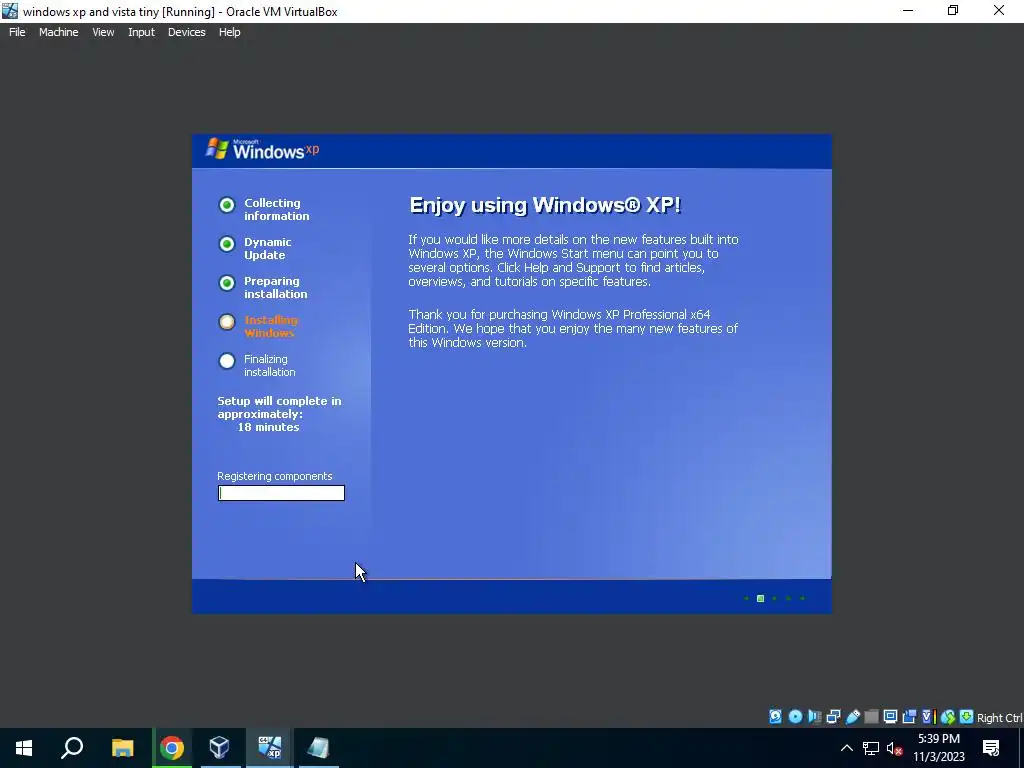
Task: Open the File menu in VirtualBox
Action: [x=17, y=32]
